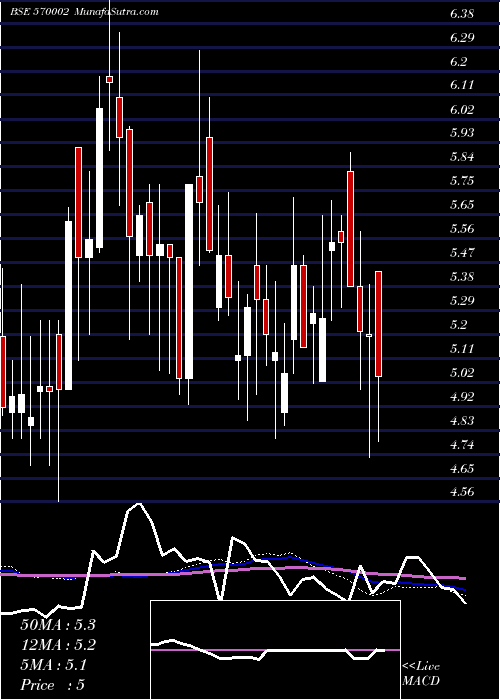Click the 5.02 price axis label
Viewport: 500px width, 700px height.
point(462,372)
